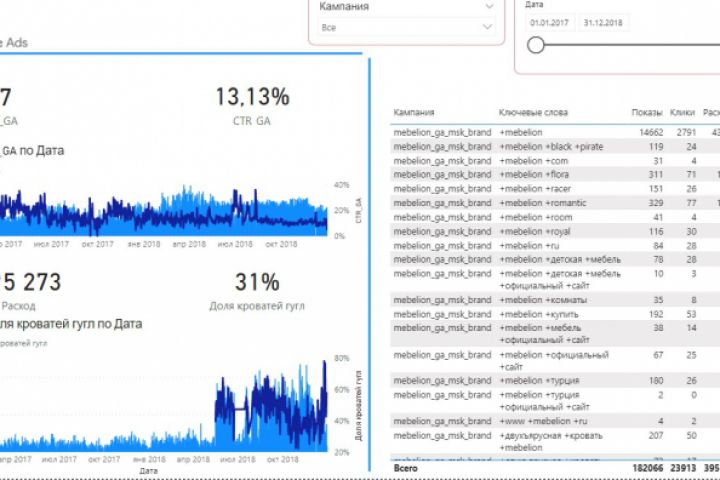The width and height of the screenshot is (720, 480).
Task: Select total Клики value 23913
Action: (x=683, y=468)
